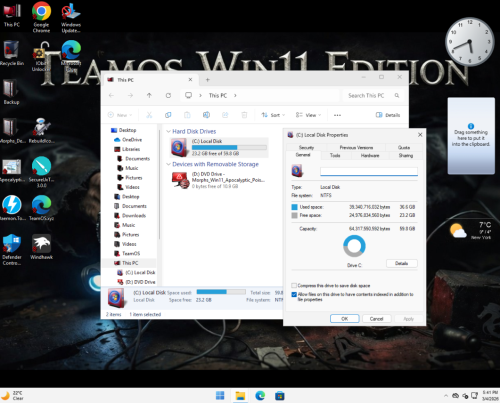Viewport: 500px width, 403px height.
Task: Click the Cut scissors icon in Explorer toolbar
Action: [149, 115]
